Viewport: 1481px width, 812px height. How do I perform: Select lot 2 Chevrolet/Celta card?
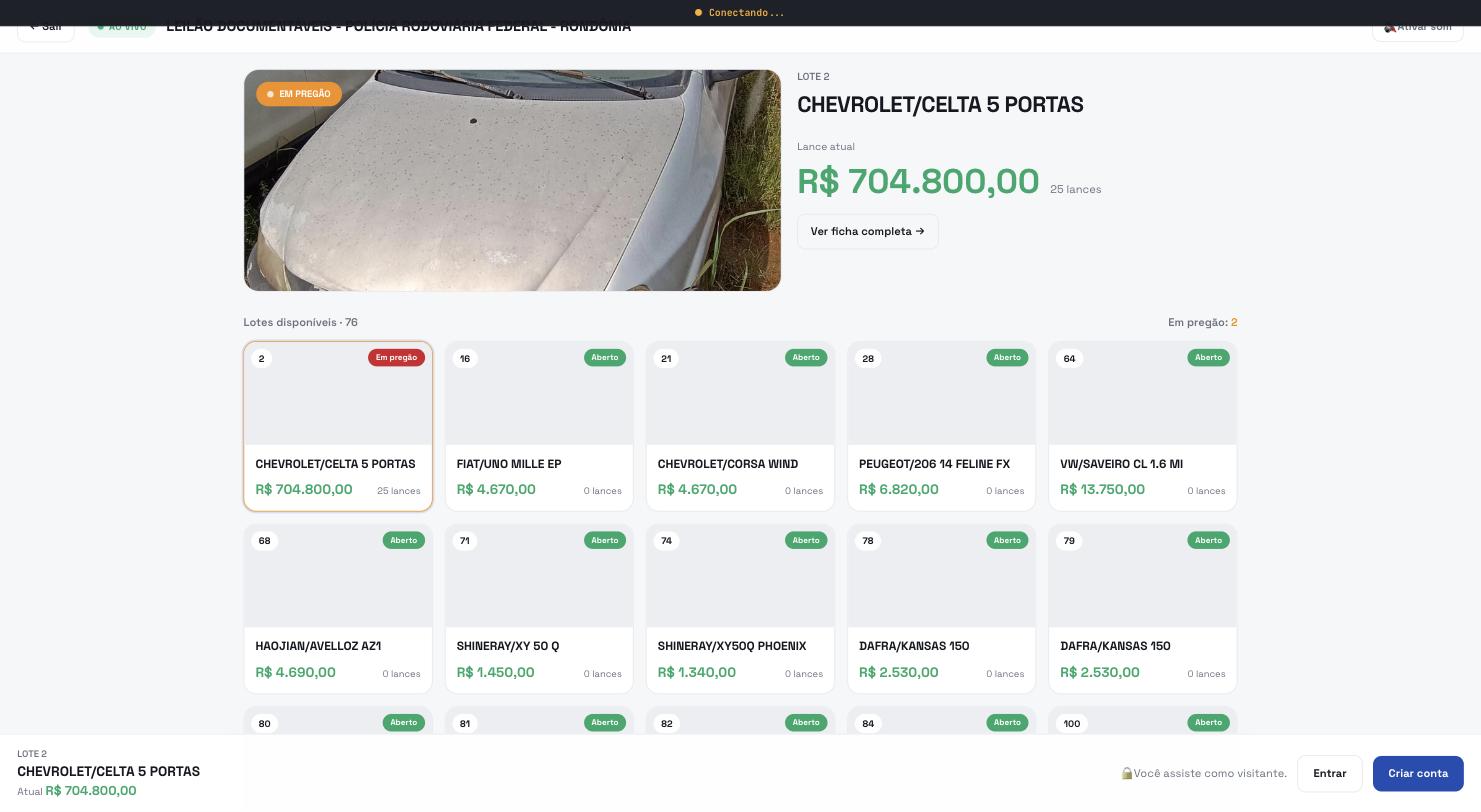[x=338, y=426]
